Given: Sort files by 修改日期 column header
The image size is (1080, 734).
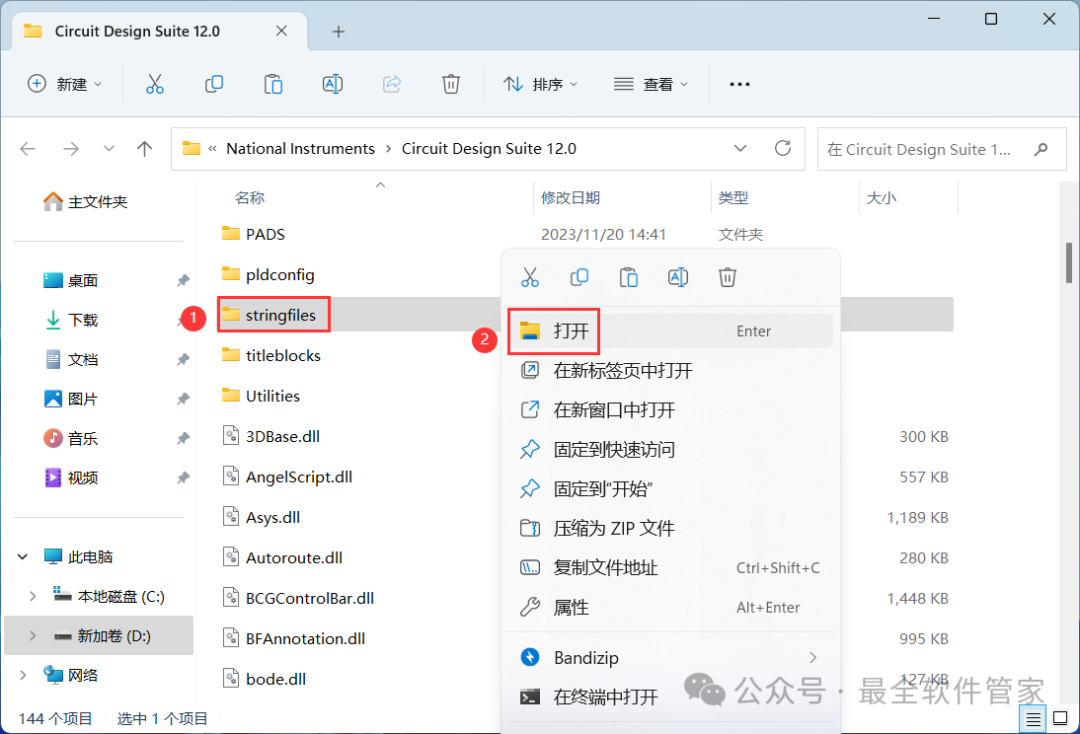Looking at the screenshot, I should point(571,198).
